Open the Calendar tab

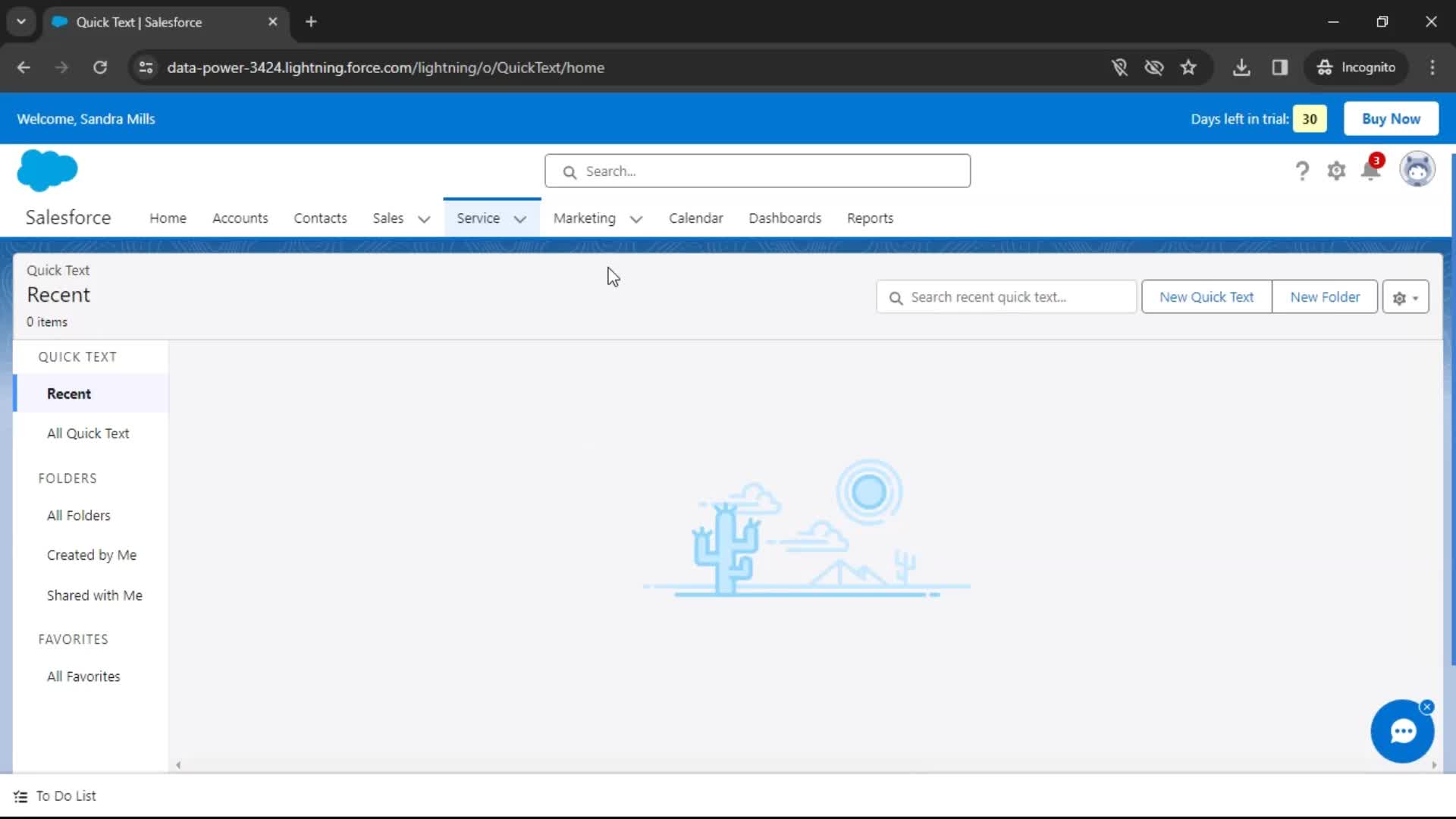point(695,218)
